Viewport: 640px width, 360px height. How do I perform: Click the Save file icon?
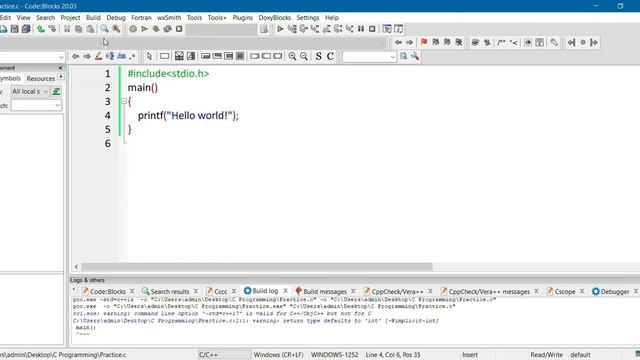pos(15,29)
